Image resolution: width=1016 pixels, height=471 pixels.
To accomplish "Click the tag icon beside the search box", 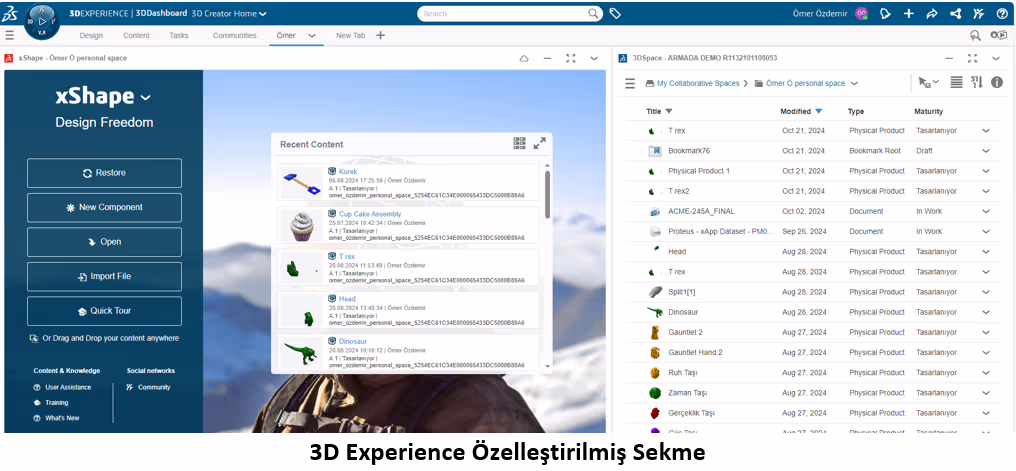I will point(615,13).
